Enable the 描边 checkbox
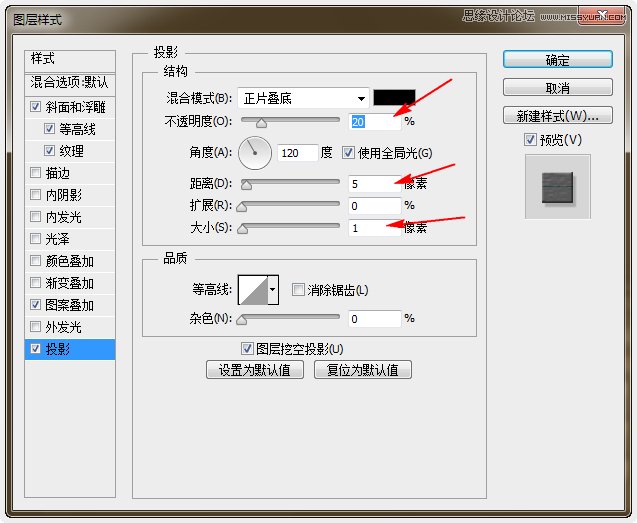This screenshot has width=637, height=523. point(35,173)
